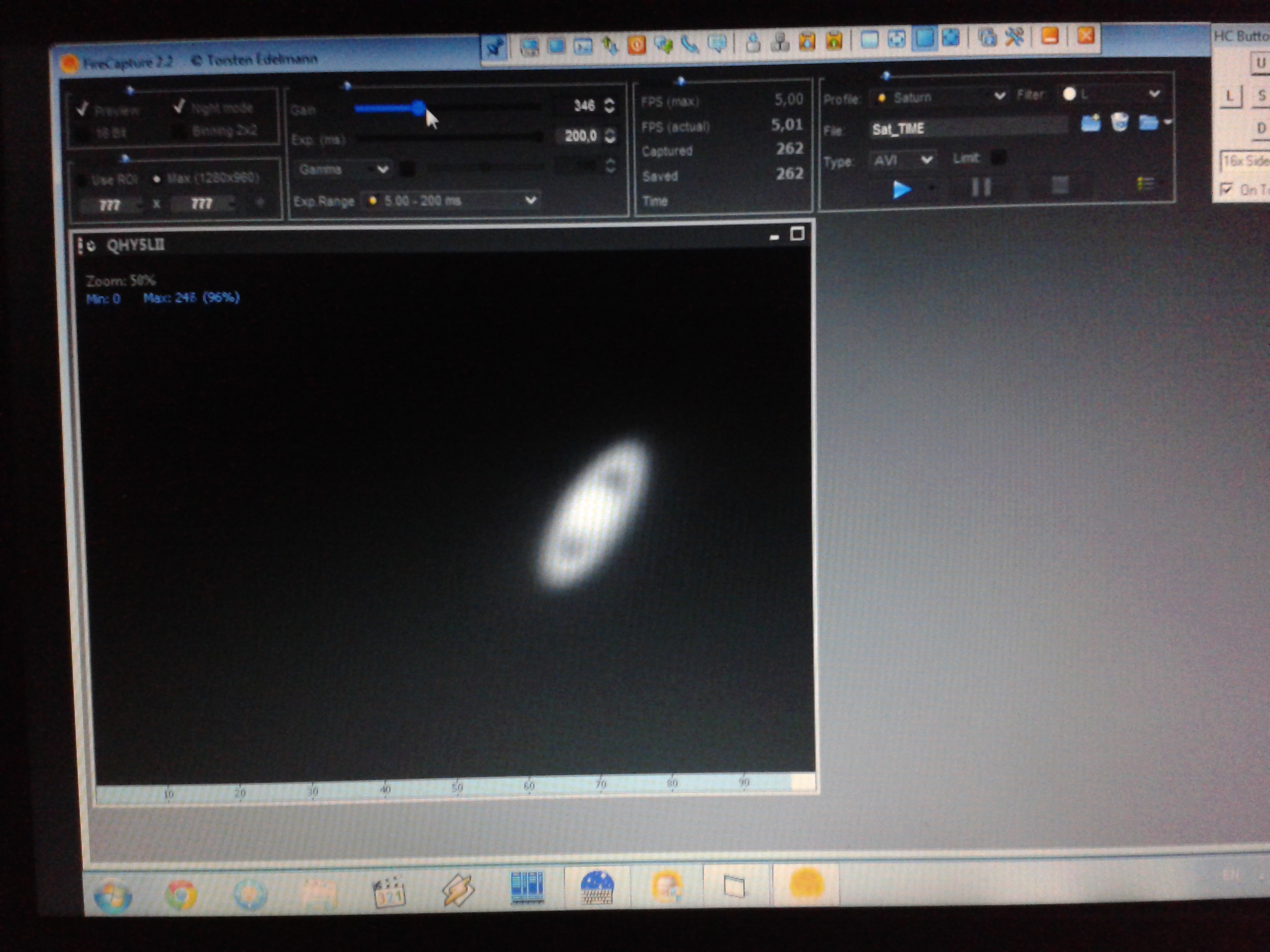The width and height of the screenshot is (1270, 952).
Task: Click the recycle bin icon beside filename
Action: click(1119, 122)
